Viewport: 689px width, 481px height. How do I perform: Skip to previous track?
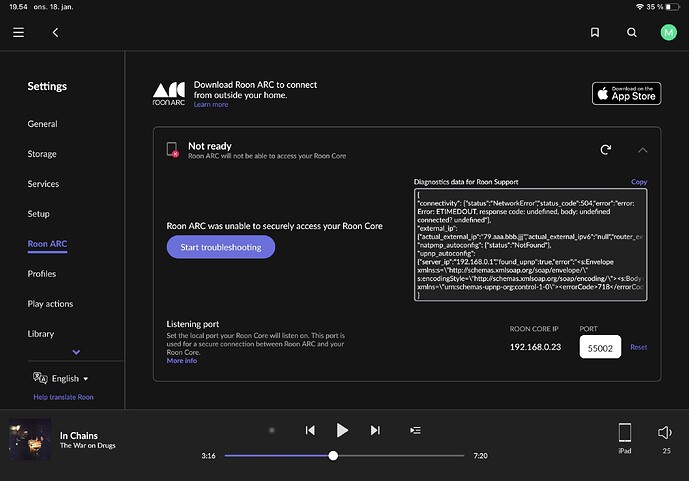310,430
